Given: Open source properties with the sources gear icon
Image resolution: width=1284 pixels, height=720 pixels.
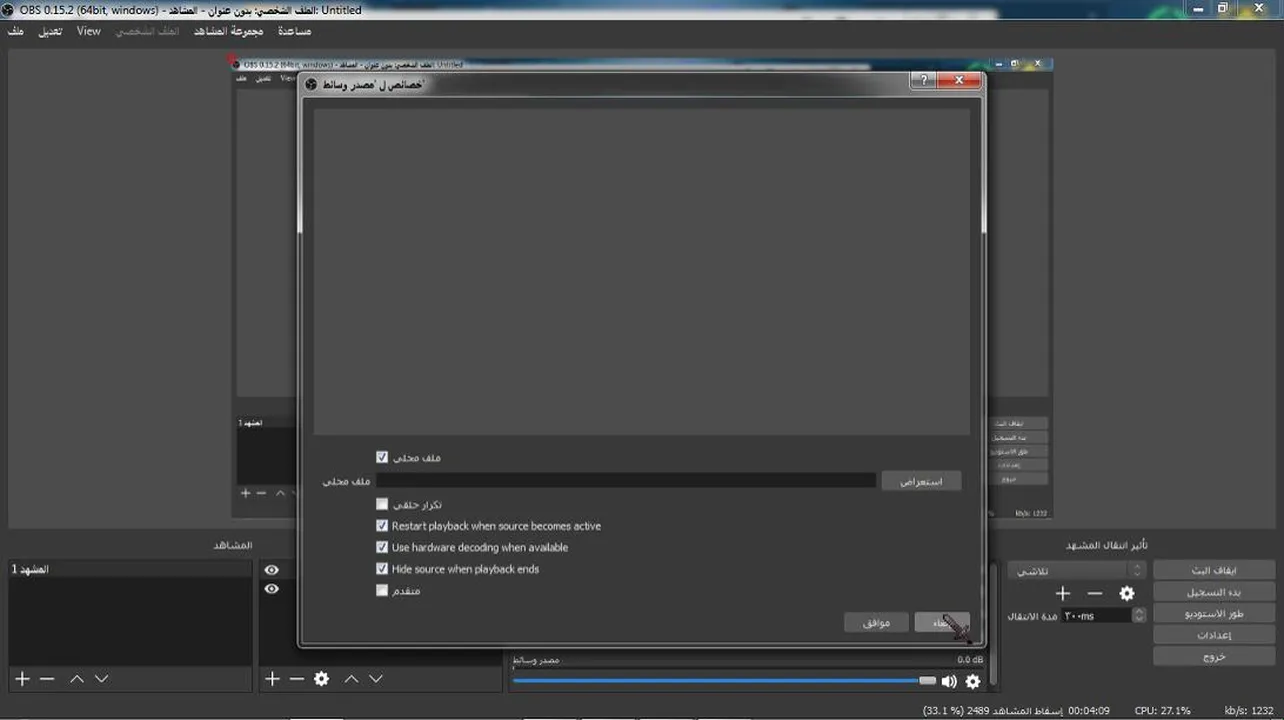Looking at the screenshot, I should [321, 679].
